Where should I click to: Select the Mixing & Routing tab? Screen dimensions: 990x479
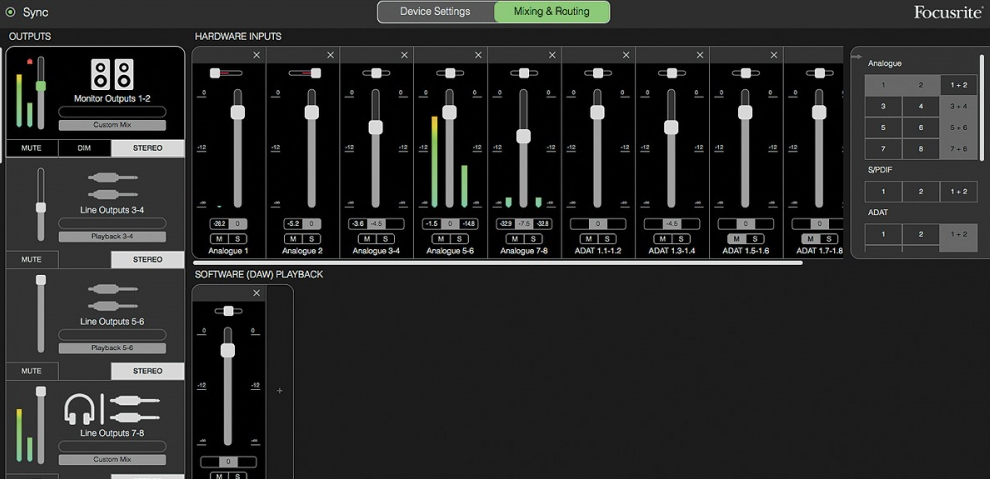[x=551, y=12]
